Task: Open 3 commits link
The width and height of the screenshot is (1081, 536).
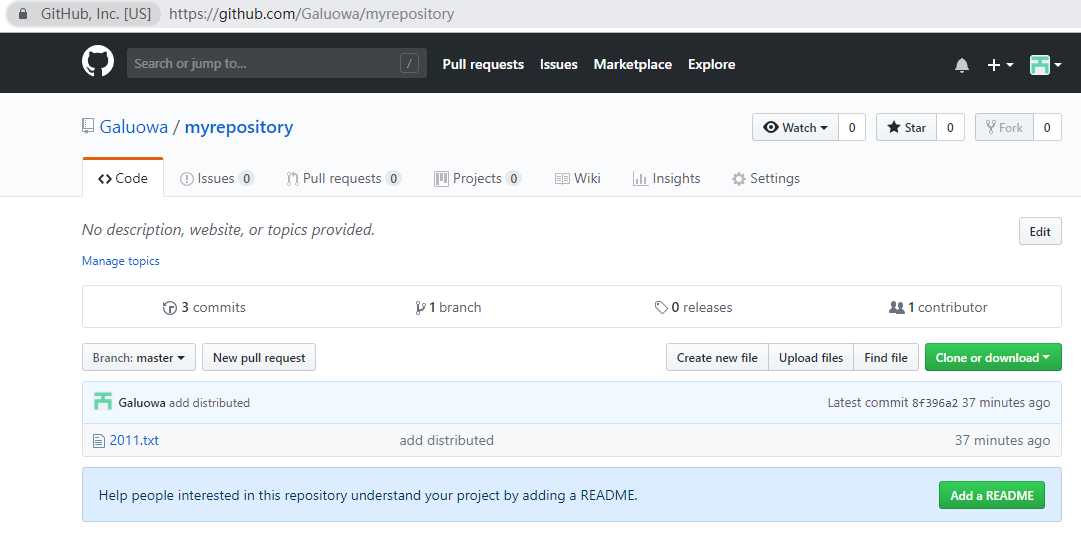Action: tap(204, 308)
